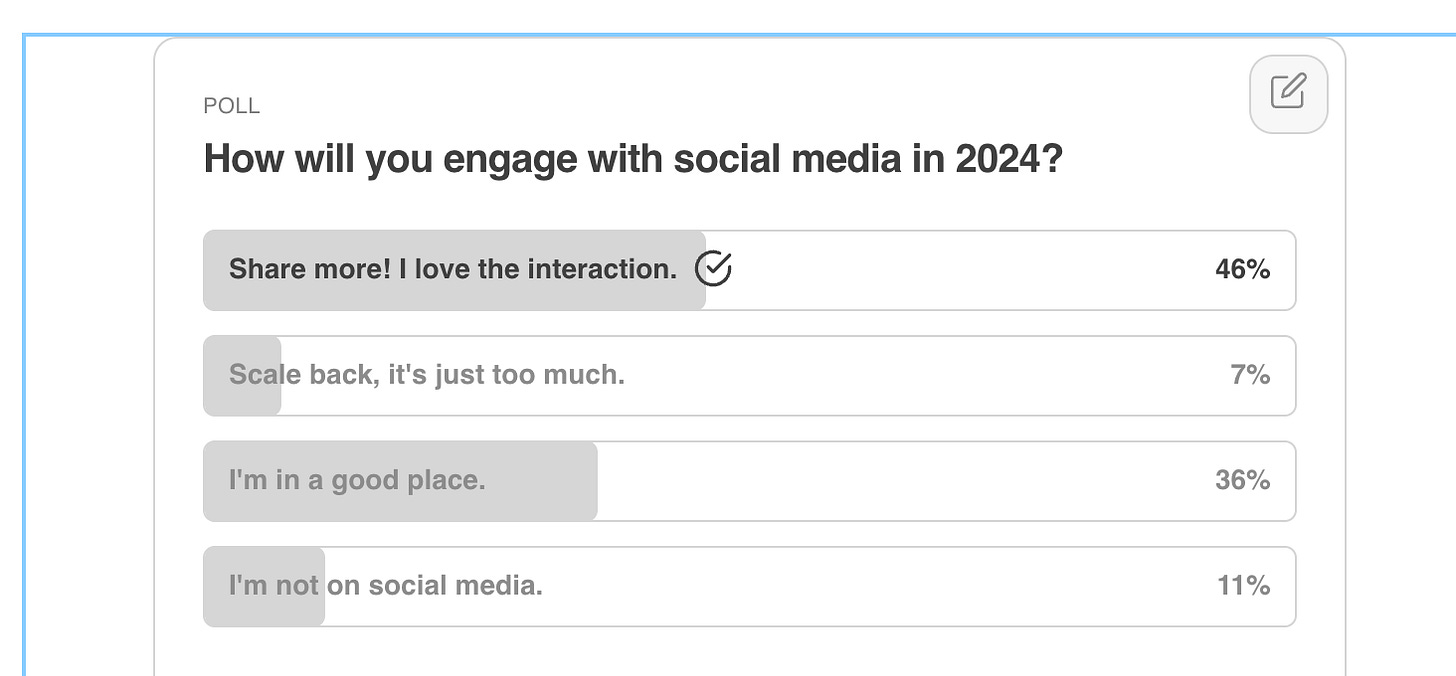Click the gray fill of the 11% option
The width and height of the screenshot is (1456, 676).
(264, 586)
